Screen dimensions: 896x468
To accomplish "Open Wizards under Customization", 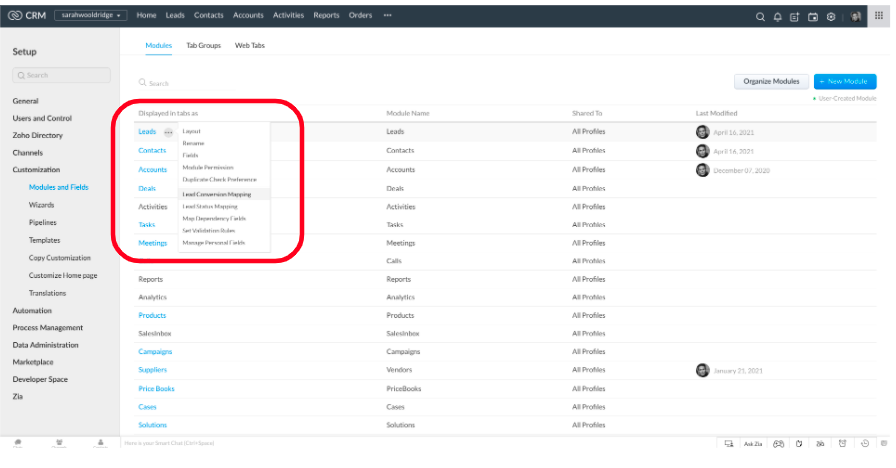I will coord(42,205).
